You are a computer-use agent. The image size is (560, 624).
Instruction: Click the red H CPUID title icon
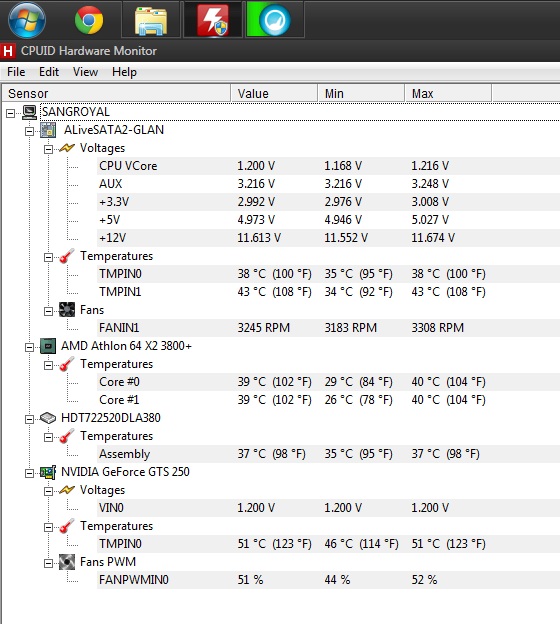pos(8,51)
